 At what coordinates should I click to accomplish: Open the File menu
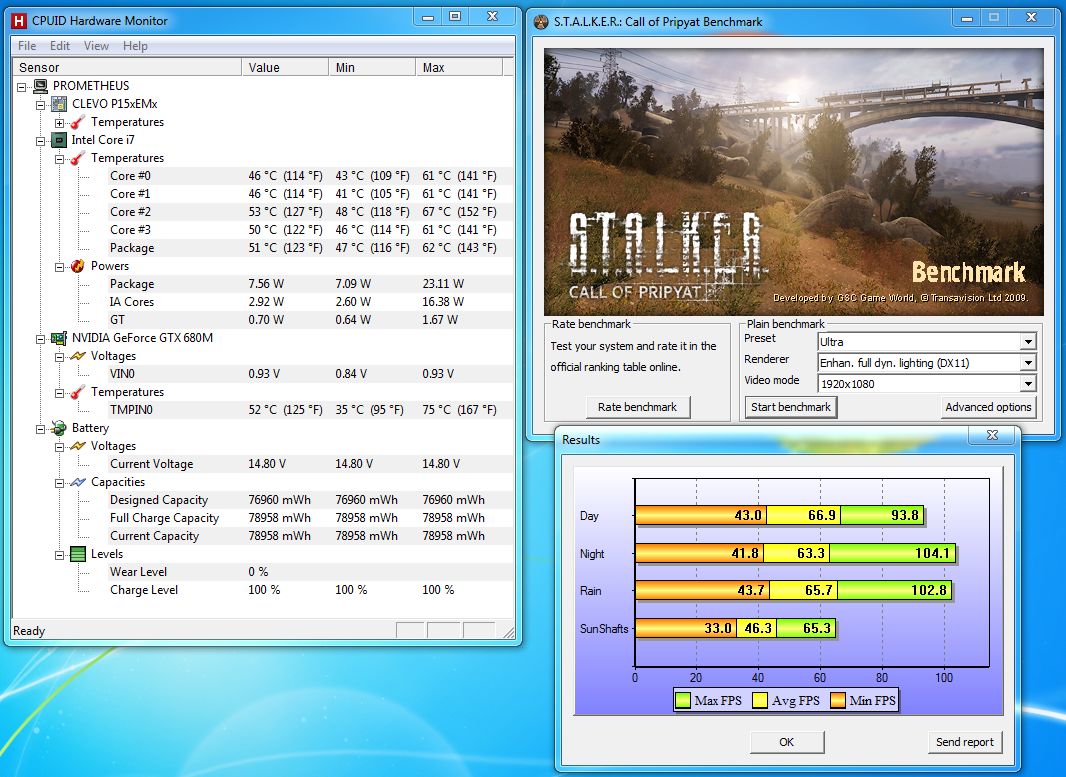27,46
